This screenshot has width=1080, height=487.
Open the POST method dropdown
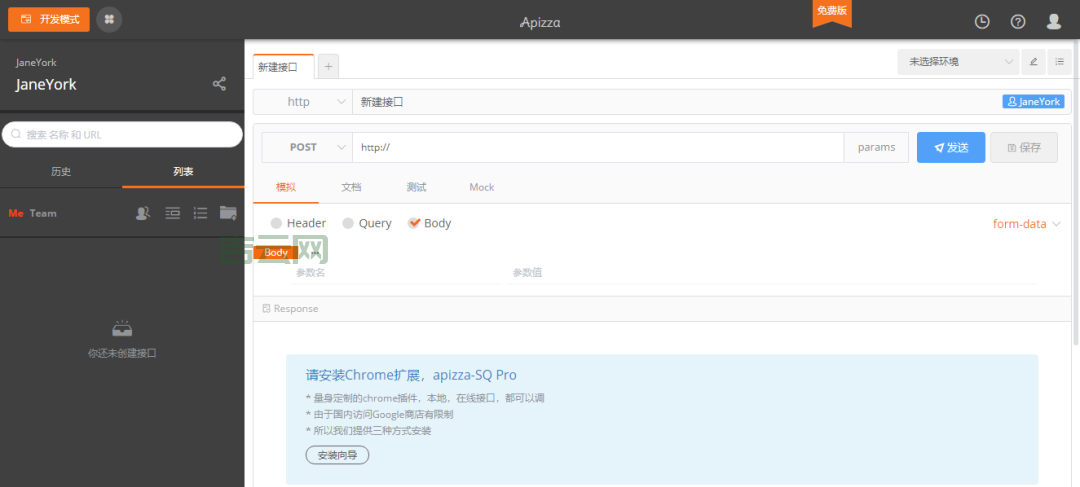307,147
